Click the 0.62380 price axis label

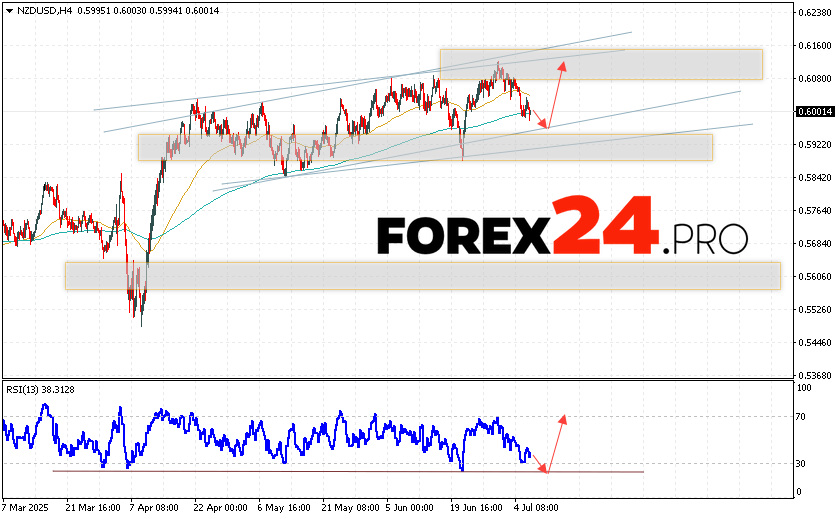814,12
